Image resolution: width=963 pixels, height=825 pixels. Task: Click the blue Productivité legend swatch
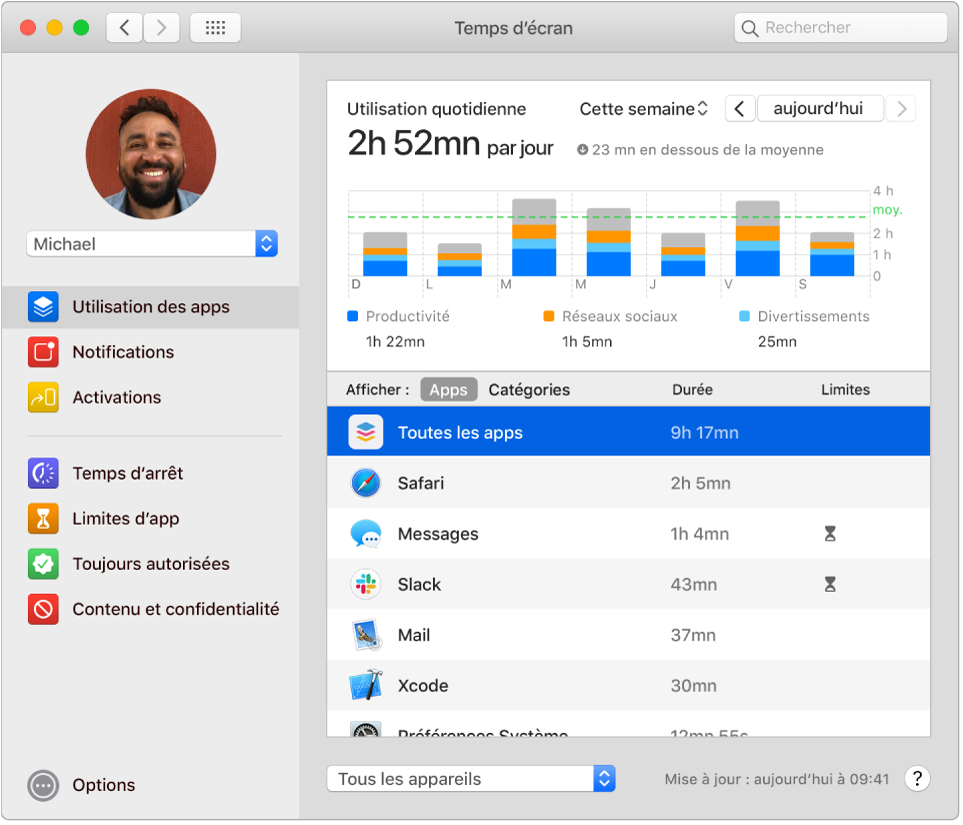click(351, 315)
